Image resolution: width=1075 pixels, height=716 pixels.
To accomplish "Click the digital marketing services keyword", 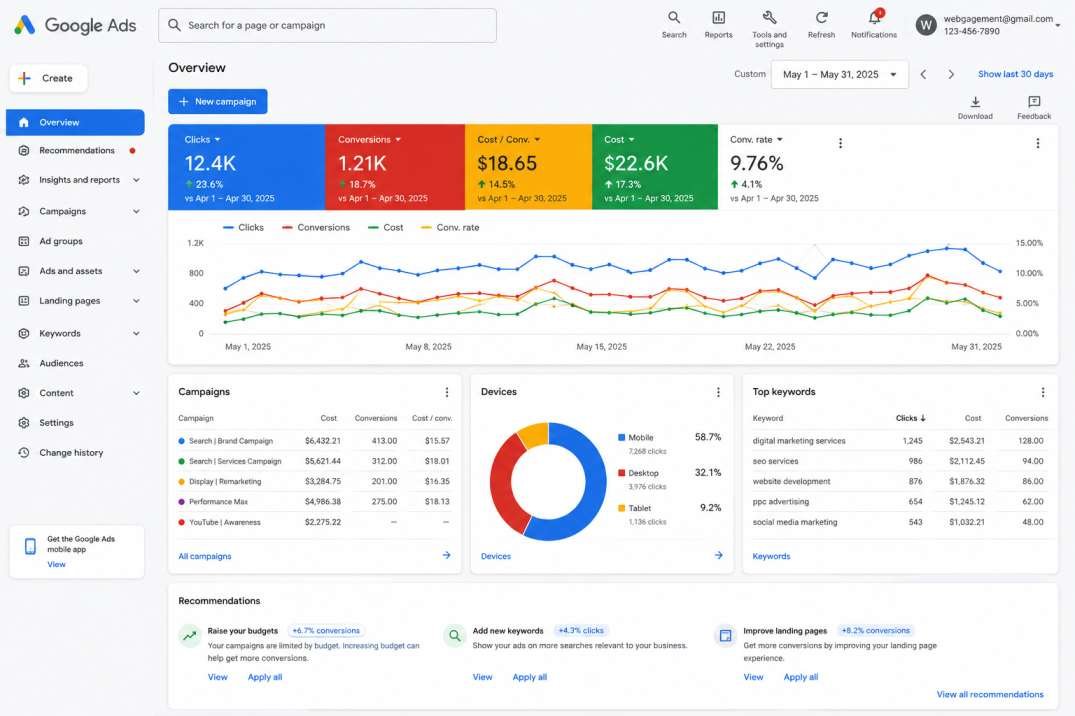I will coord(799,441).
